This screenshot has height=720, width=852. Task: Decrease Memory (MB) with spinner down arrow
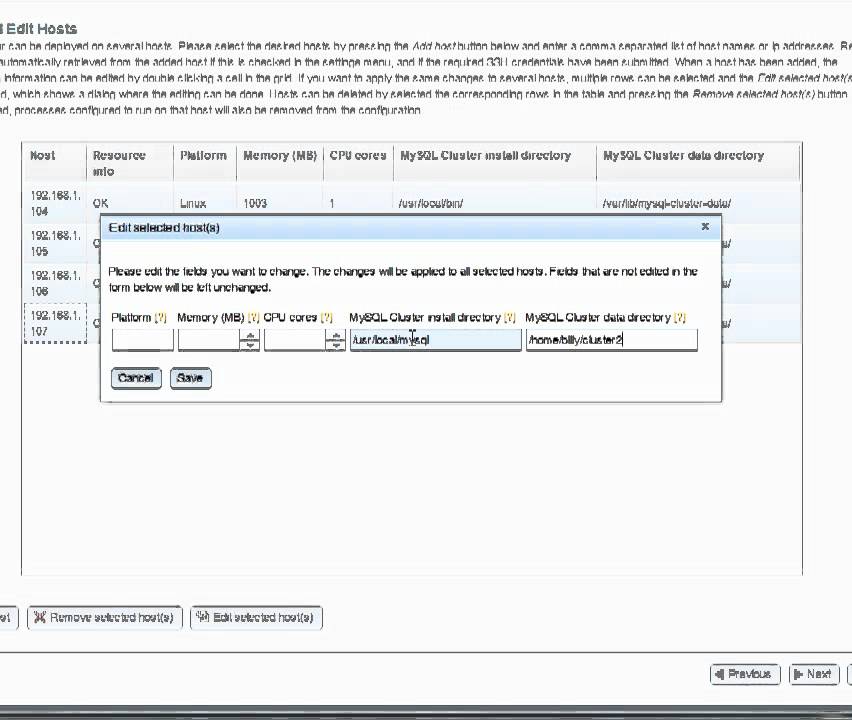[x=250, y=345]
